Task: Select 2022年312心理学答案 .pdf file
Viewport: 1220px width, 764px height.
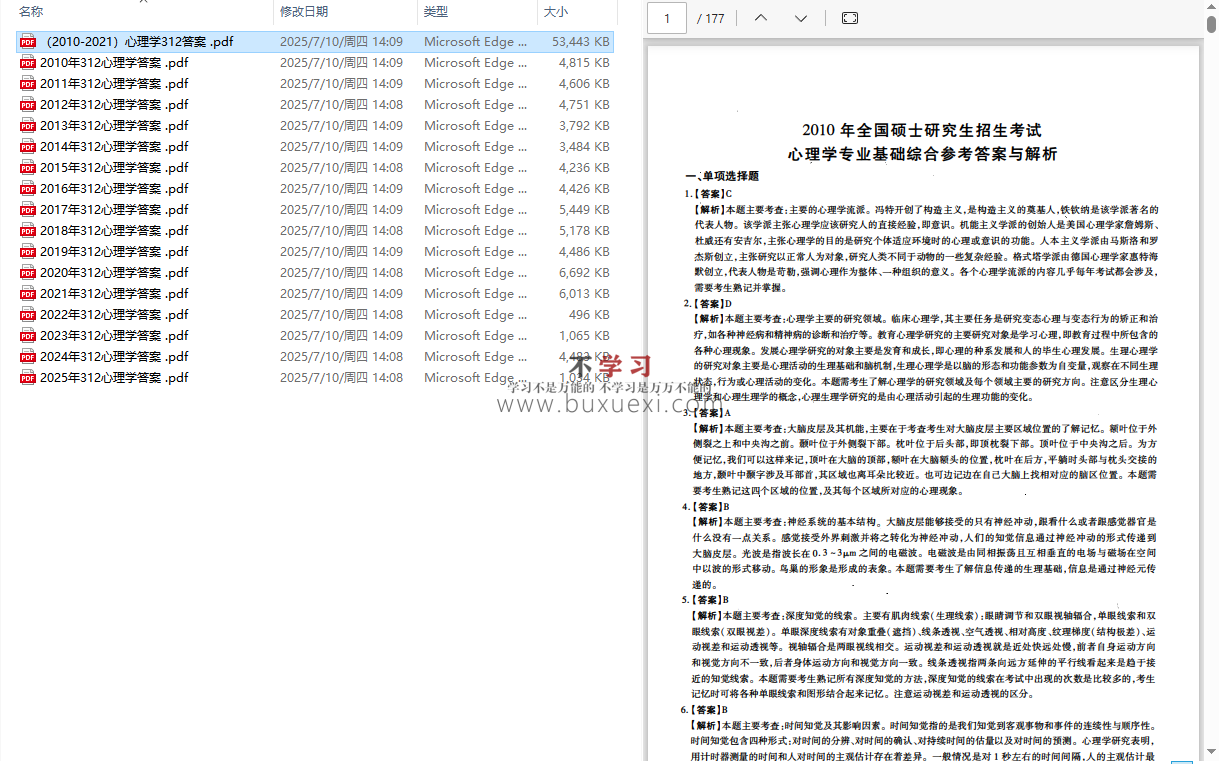Action: 114,315
